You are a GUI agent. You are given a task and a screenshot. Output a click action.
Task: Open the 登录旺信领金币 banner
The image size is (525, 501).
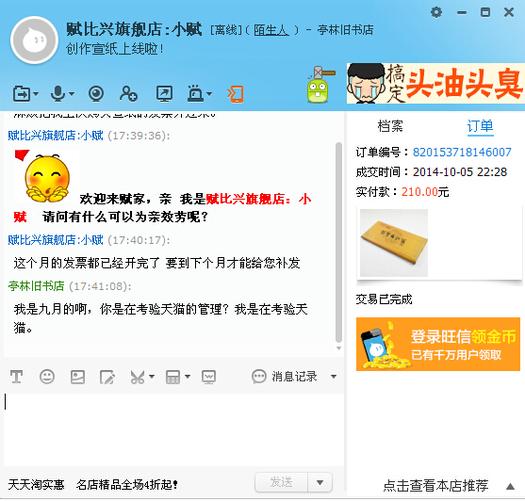click(x=438, y=344)
